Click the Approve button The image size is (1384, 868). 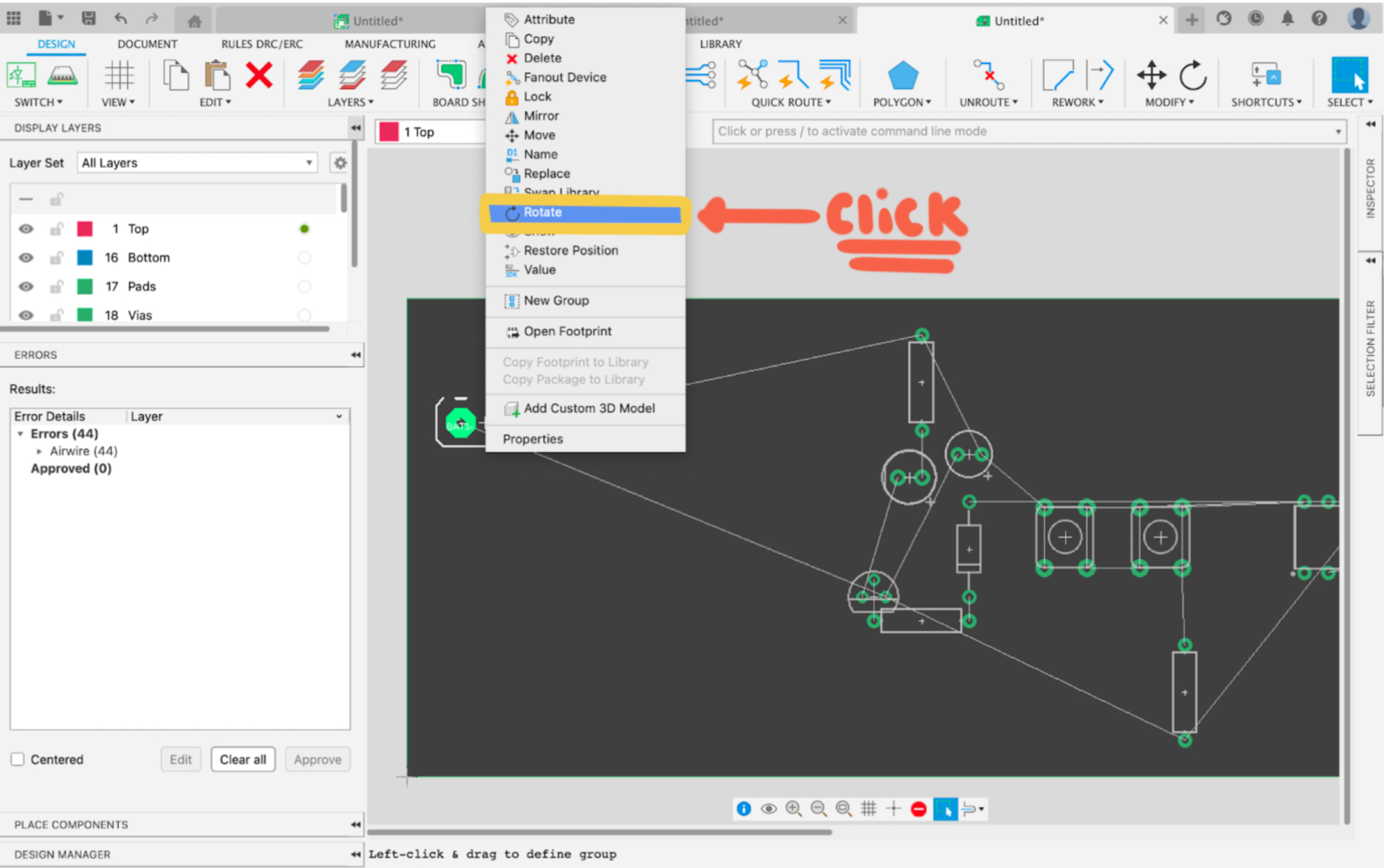click(318, 758)
